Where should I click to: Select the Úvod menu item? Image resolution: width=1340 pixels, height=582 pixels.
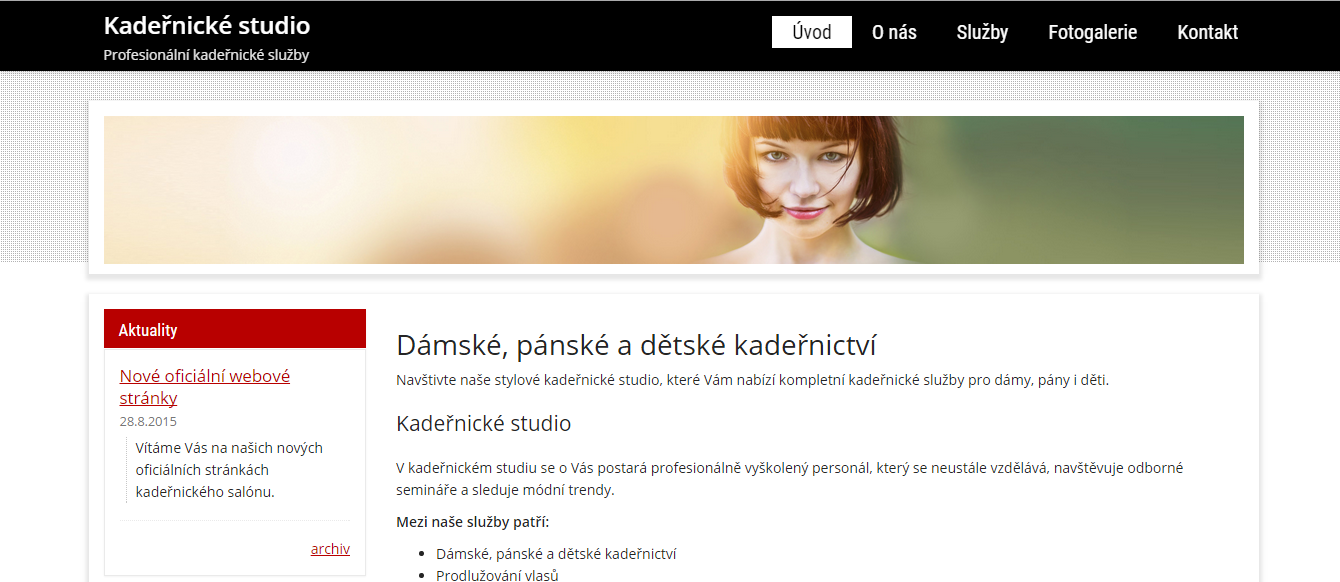811,32
